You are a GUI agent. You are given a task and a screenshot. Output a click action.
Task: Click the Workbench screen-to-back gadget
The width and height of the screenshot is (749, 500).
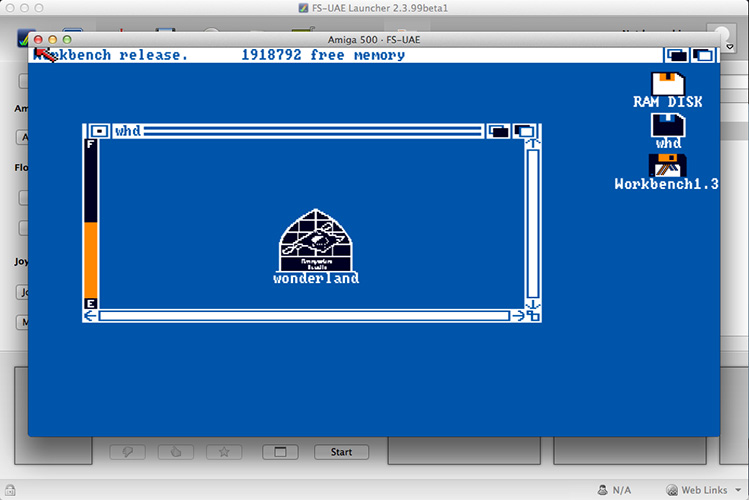(x=677, y=56)
